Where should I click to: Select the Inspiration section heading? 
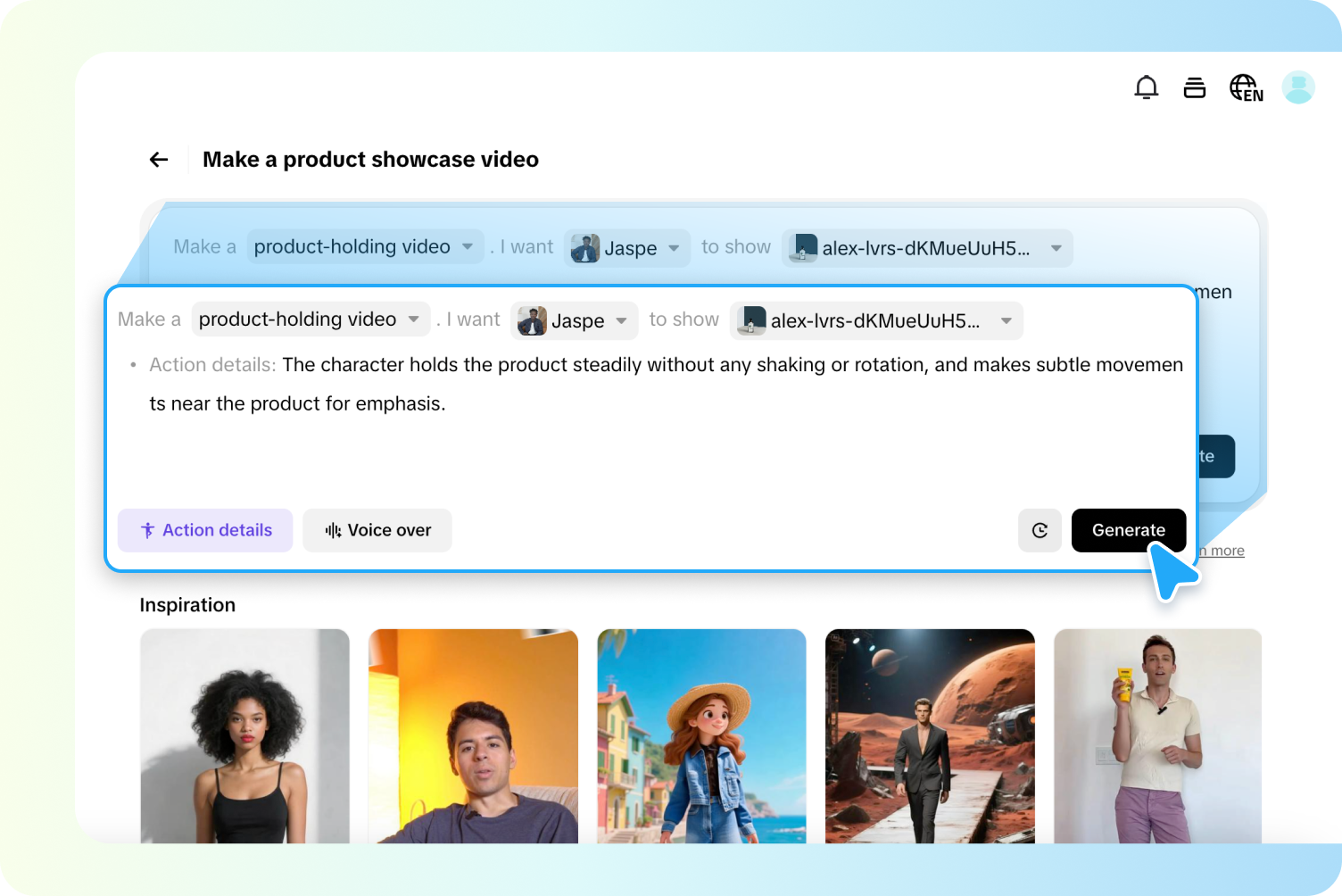[x=187, y=604]
